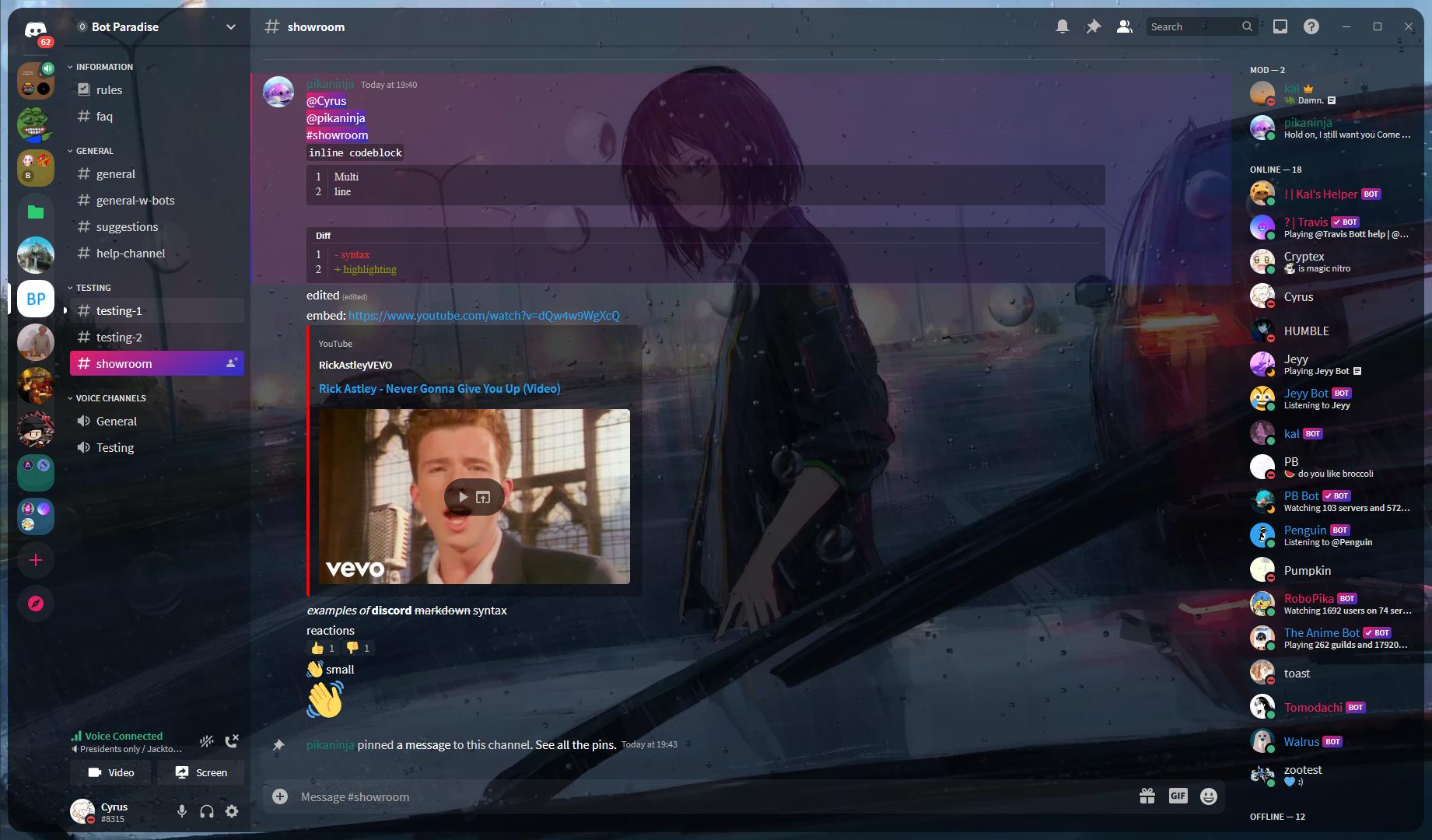This screenshot has width=1432, height=840.
Task: Open the Rick Astley YouTube video link
Action: click(x=439, y=388)
